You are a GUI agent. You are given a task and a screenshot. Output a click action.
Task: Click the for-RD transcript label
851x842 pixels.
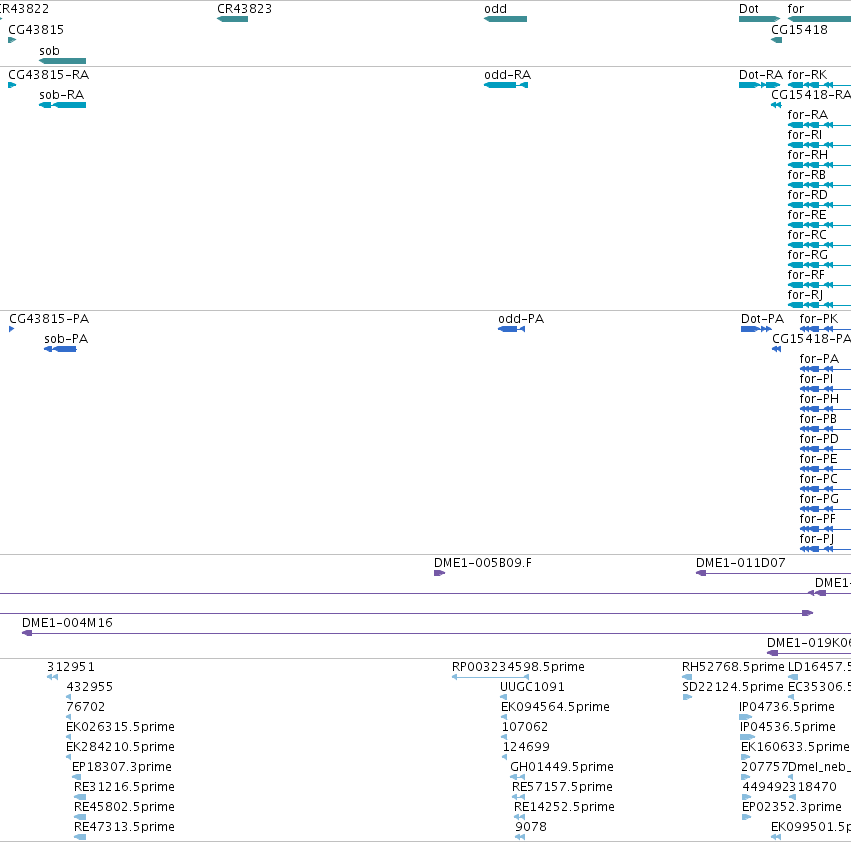[x=808, y=195]
